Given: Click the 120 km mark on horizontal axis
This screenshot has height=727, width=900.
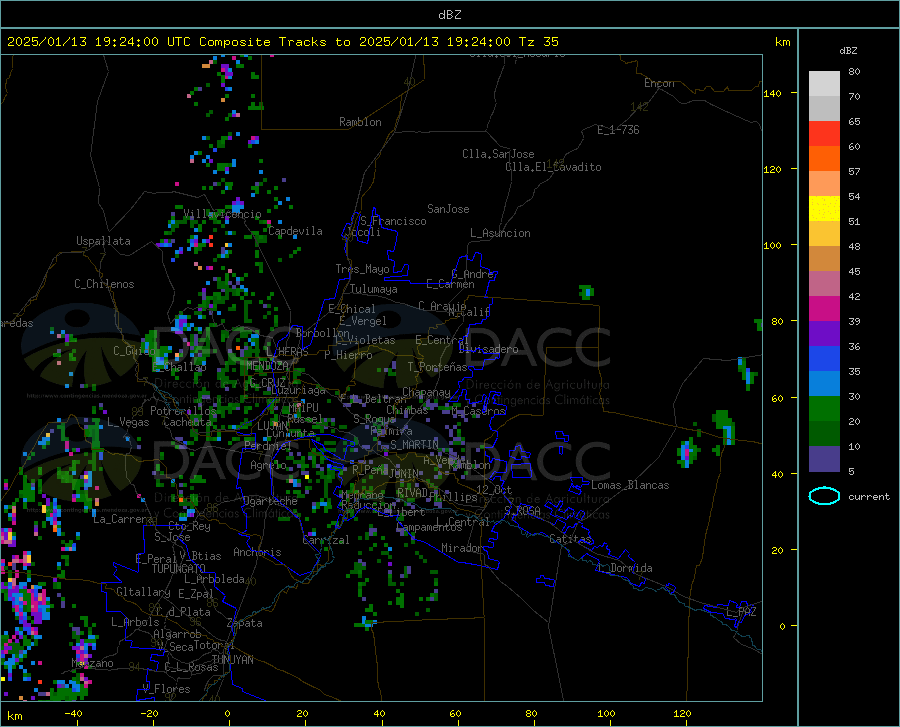Looking at the screenshot, I should pyautogui.click(x=682, y=714).
